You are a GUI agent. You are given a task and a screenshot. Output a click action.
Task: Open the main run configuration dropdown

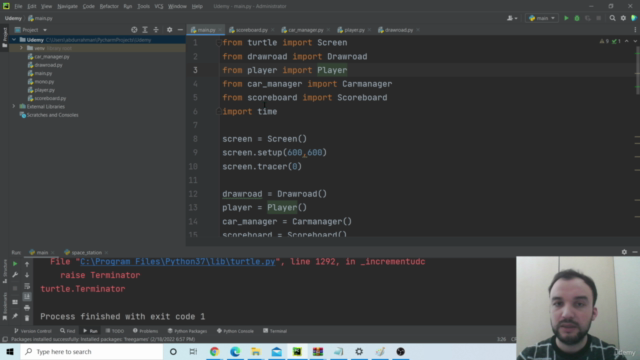click(542, 18)
